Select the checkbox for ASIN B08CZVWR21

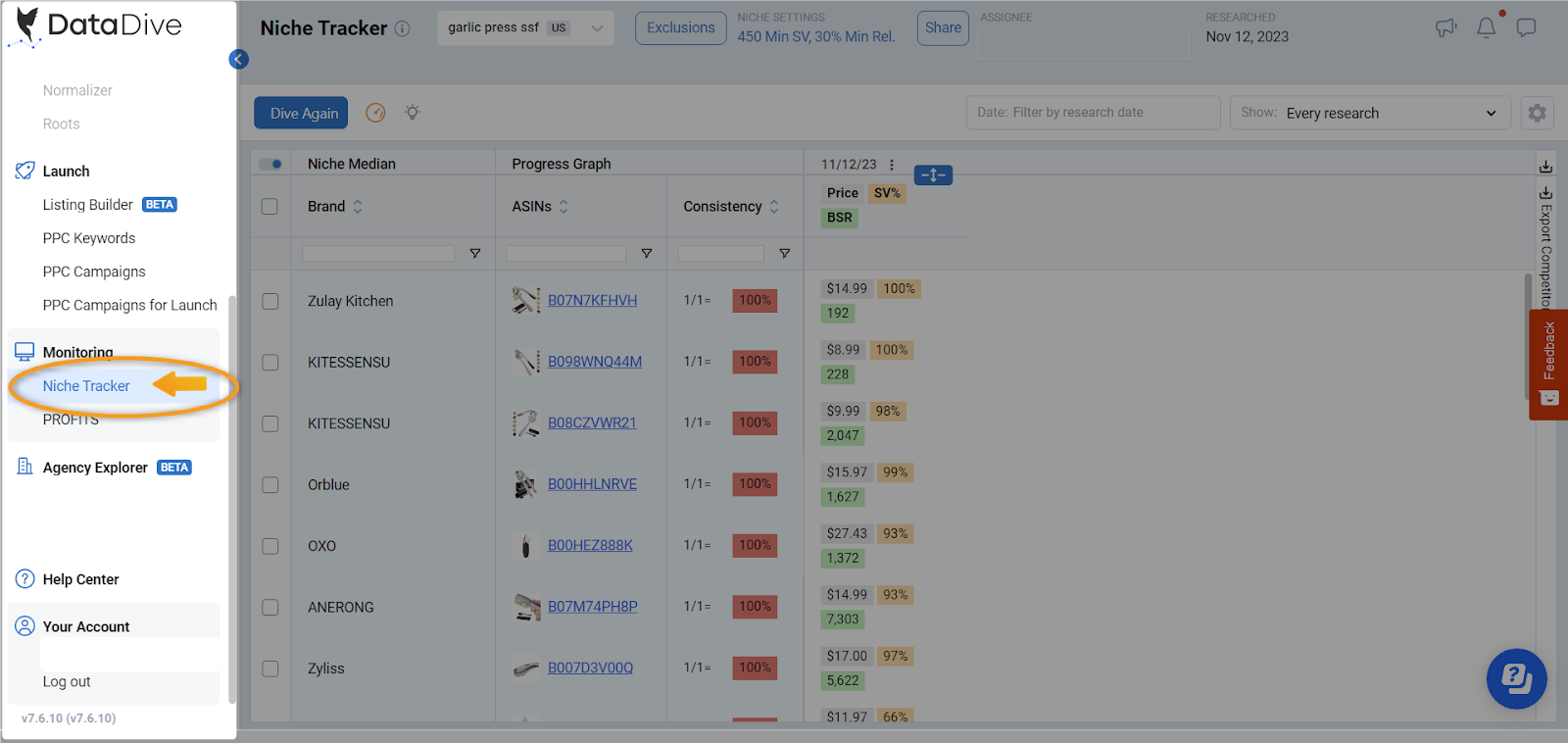(269, 423)
